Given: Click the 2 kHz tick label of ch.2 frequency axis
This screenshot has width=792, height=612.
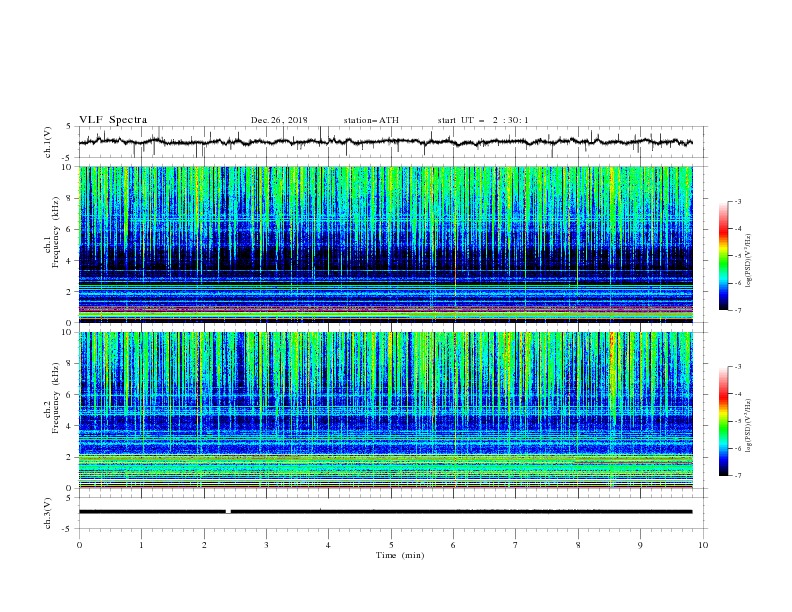Looking at the screenshot, I should click(71, 457).
